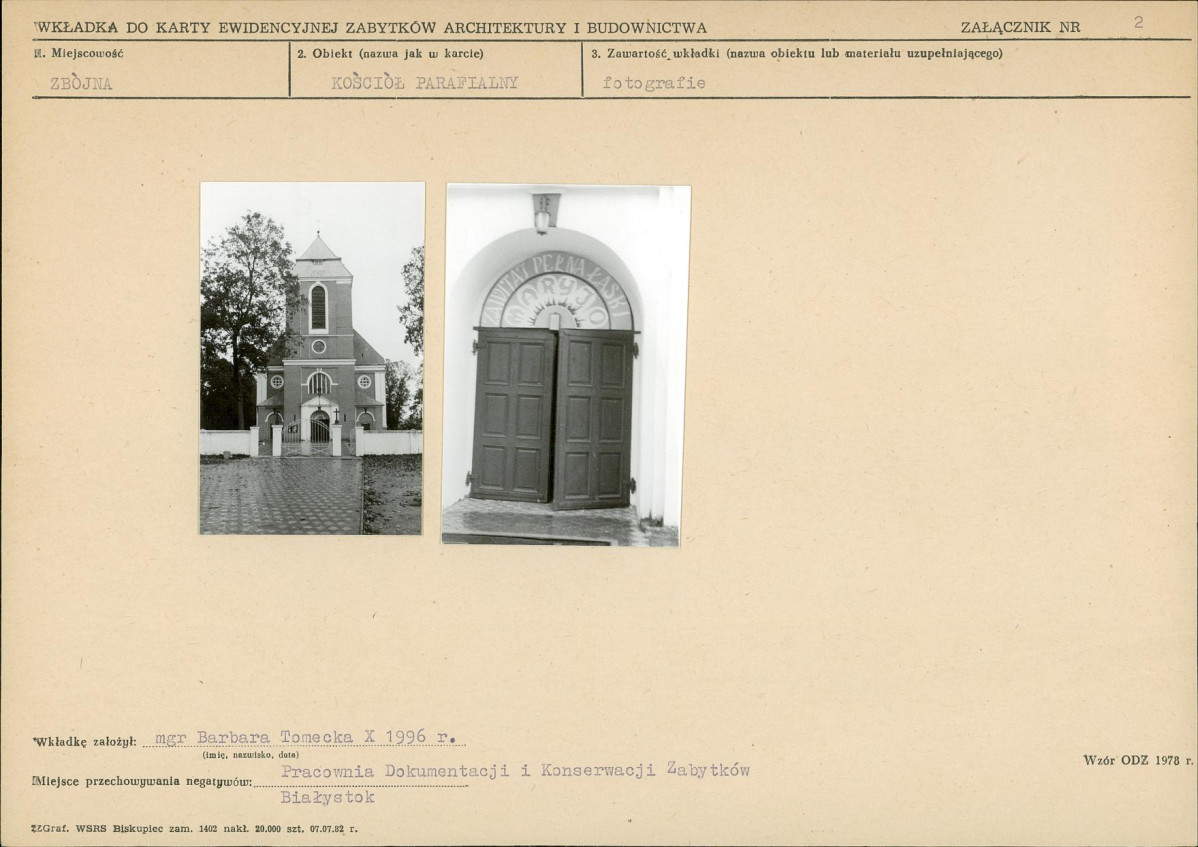This screenshot has width=1198, height=847.
Task: Click the 'fotografie' content entry
Action: pos(654,82)
